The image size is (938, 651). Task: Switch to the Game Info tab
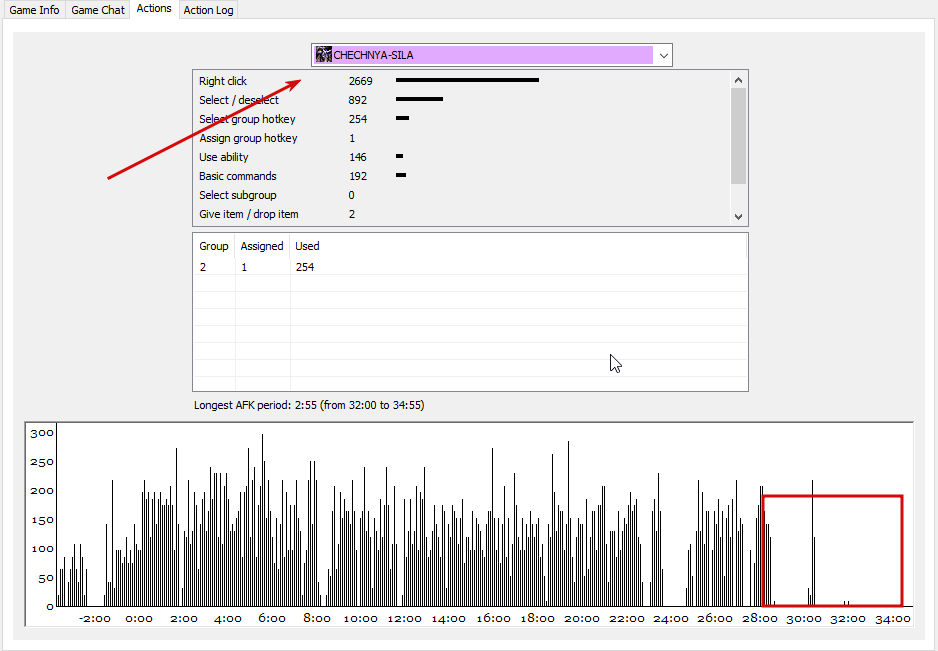pyautogui.click(x=34, y=10)
